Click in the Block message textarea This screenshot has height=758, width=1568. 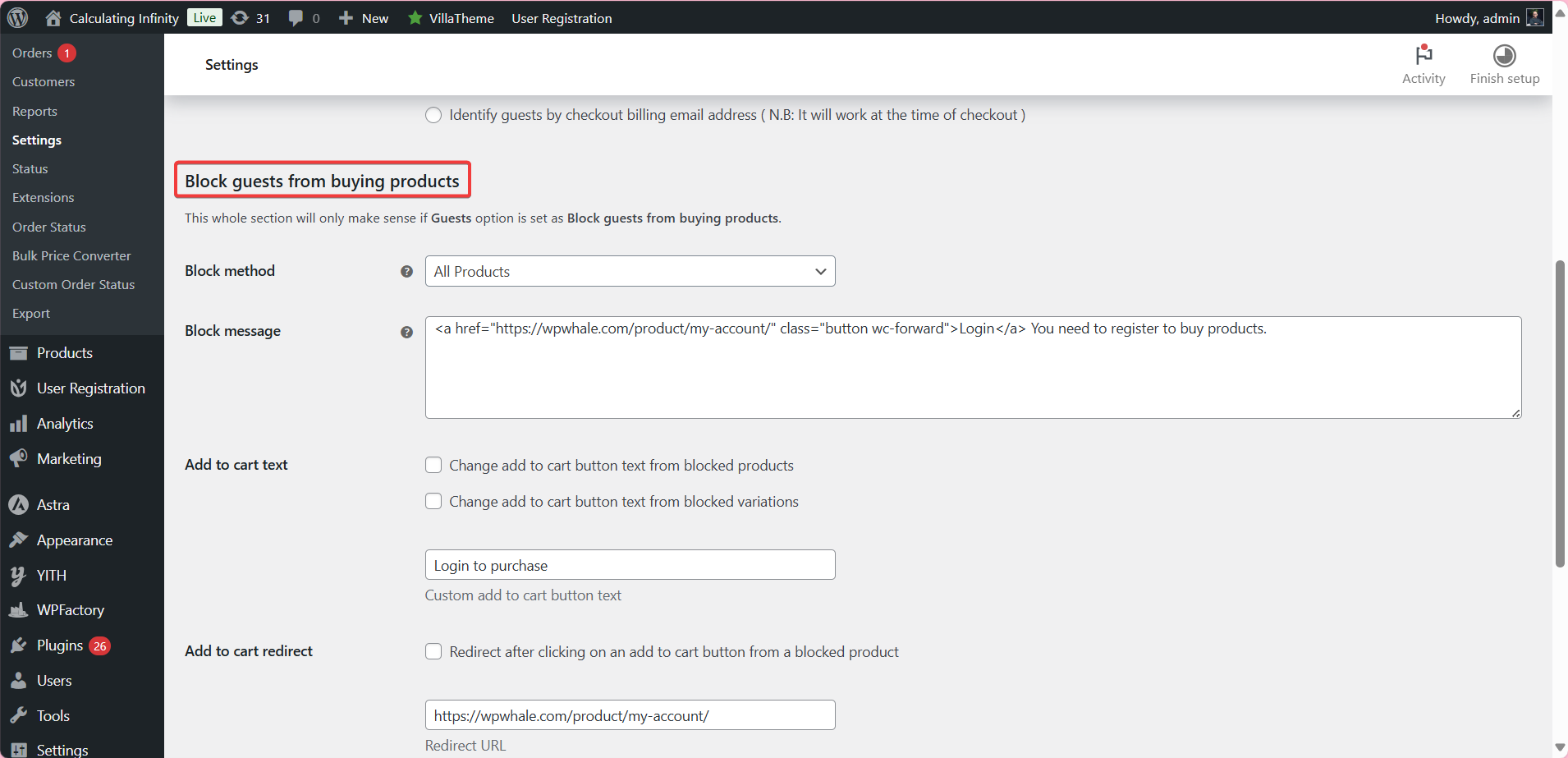tap(973, 367)
